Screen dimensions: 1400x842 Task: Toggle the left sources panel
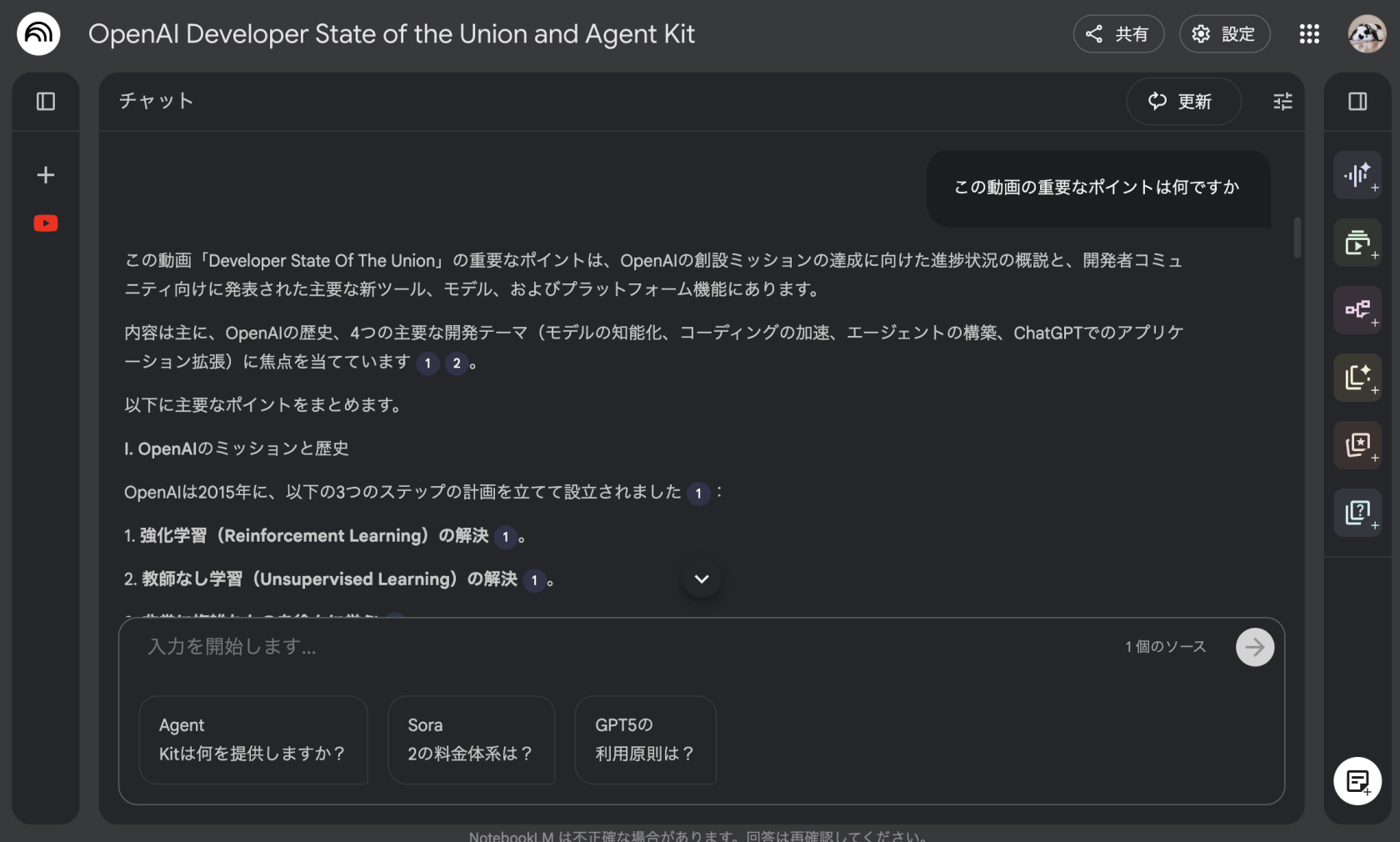[x=46, y=102]
